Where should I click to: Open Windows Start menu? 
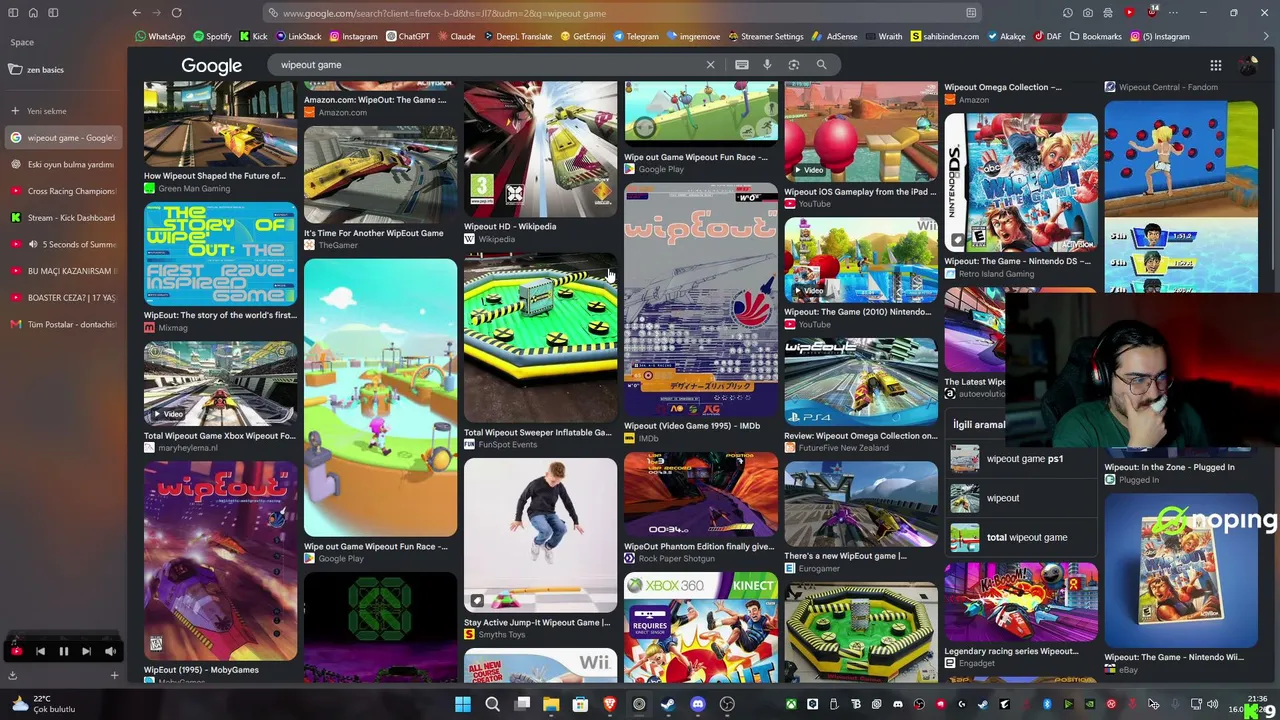coord(463,705)
